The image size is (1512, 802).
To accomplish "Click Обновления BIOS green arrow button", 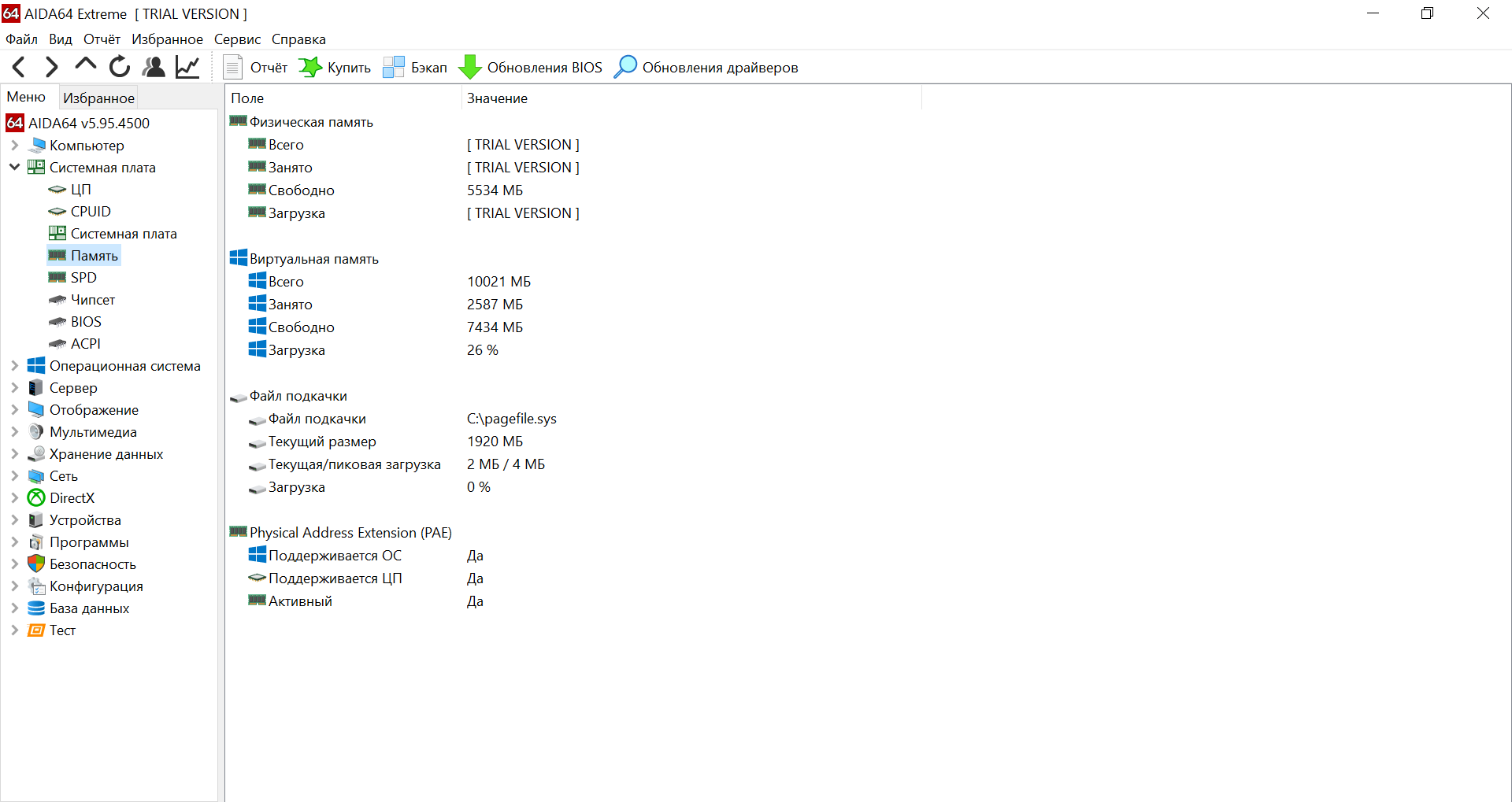I will (x=530, y=67).
